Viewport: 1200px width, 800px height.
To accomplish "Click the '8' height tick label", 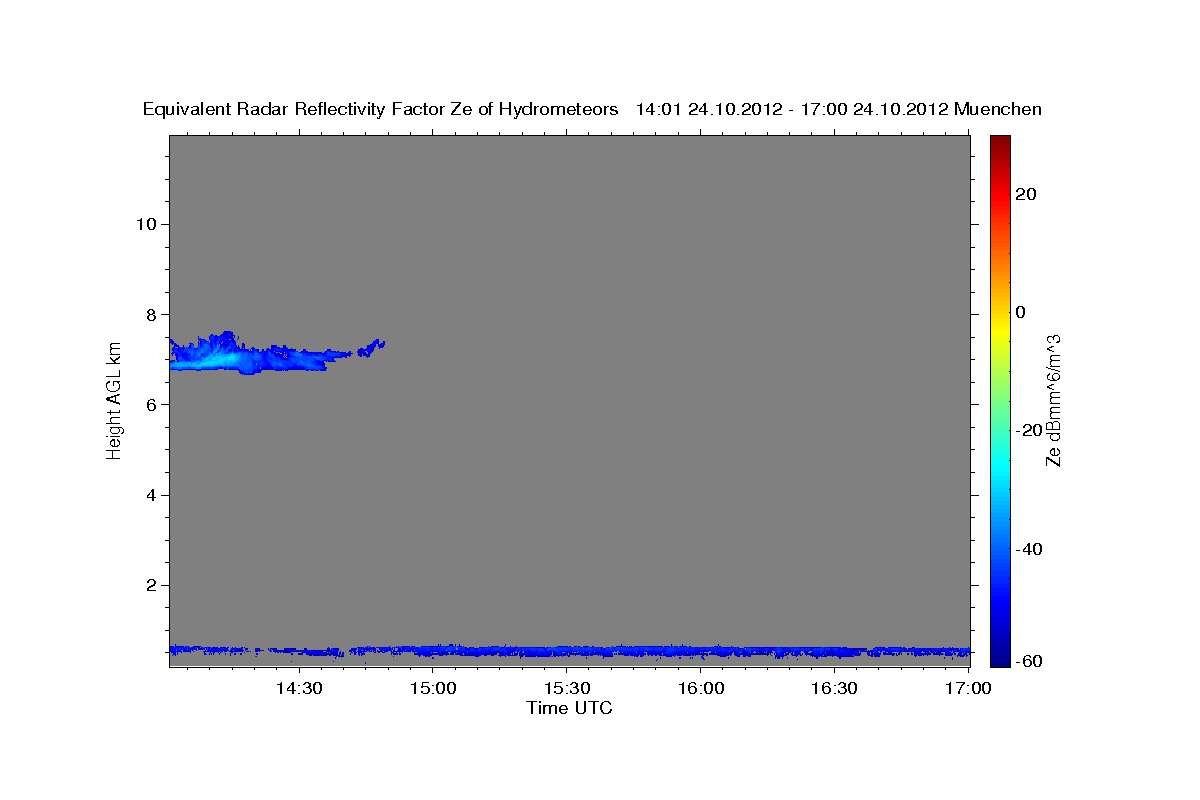I will point(150,314).
